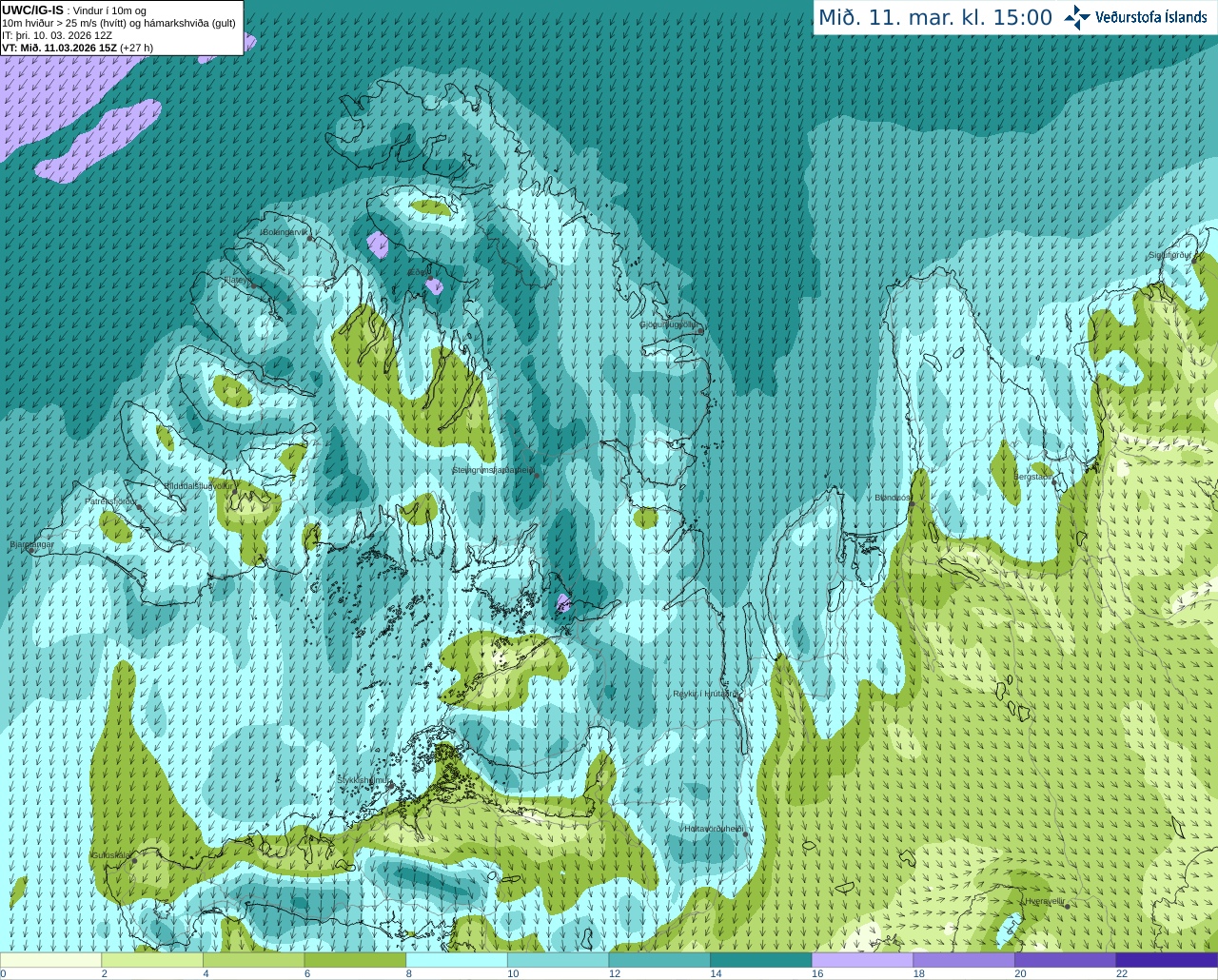This screenshot has width=1218, height=980.
Task: Click the '10m hviður > 25 m/s' info line
Action: pyautogui.click(x=119, y=23)
